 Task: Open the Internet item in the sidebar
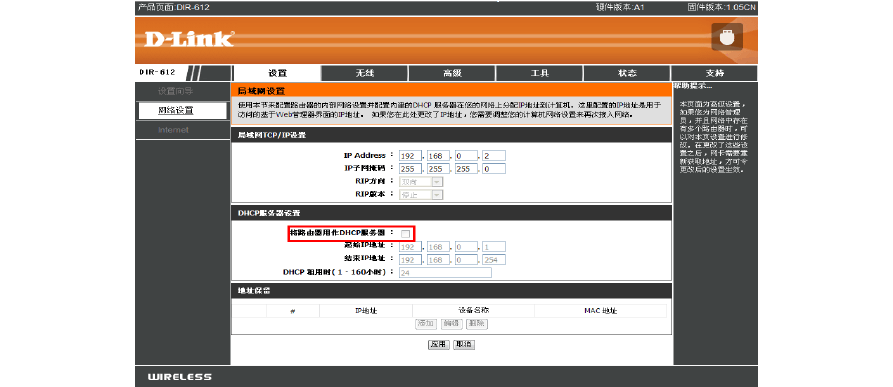[x=174, y=130]
